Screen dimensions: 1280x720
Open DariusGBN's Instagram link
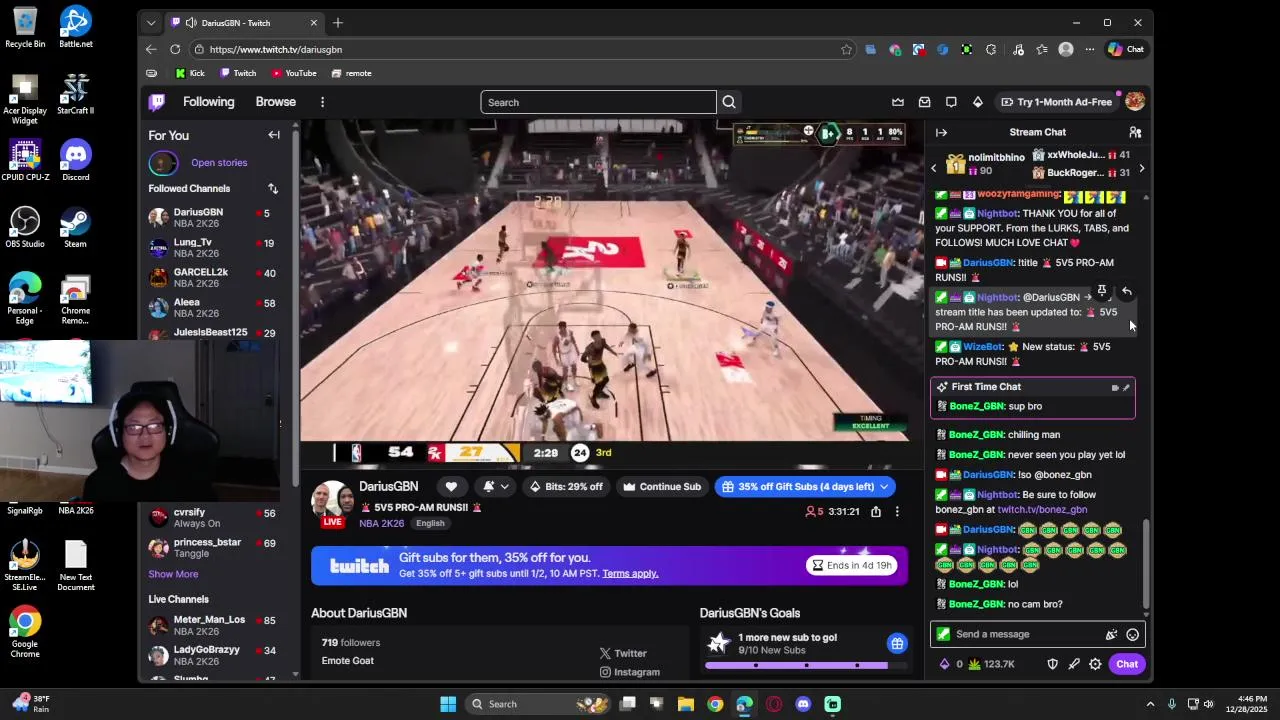click(x=629, y=672)
